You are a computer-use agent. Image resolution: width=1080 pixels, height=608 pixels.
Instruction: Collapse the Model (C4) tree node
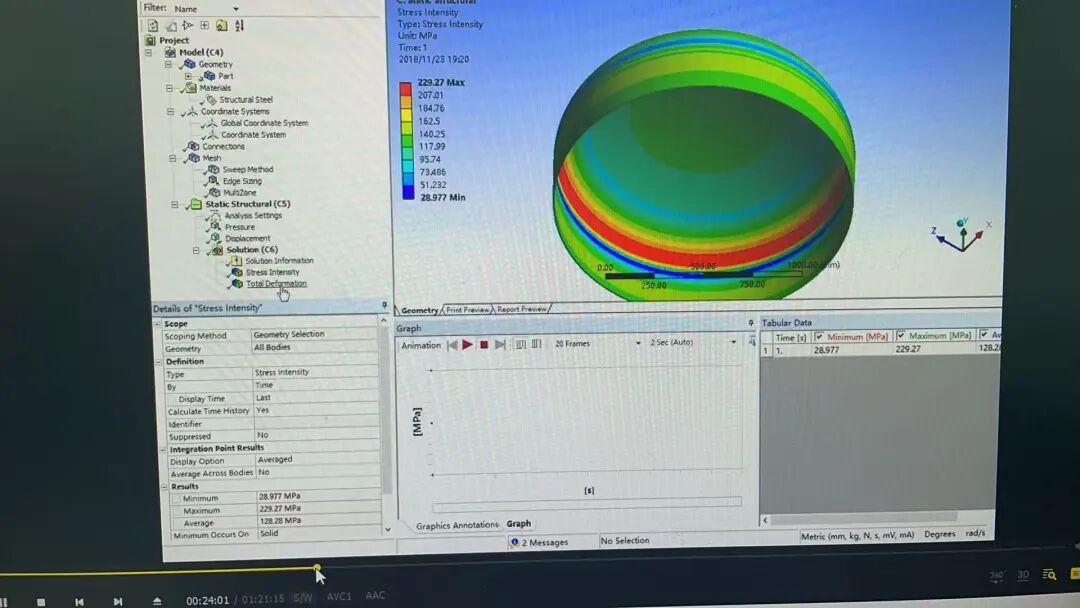148,52
